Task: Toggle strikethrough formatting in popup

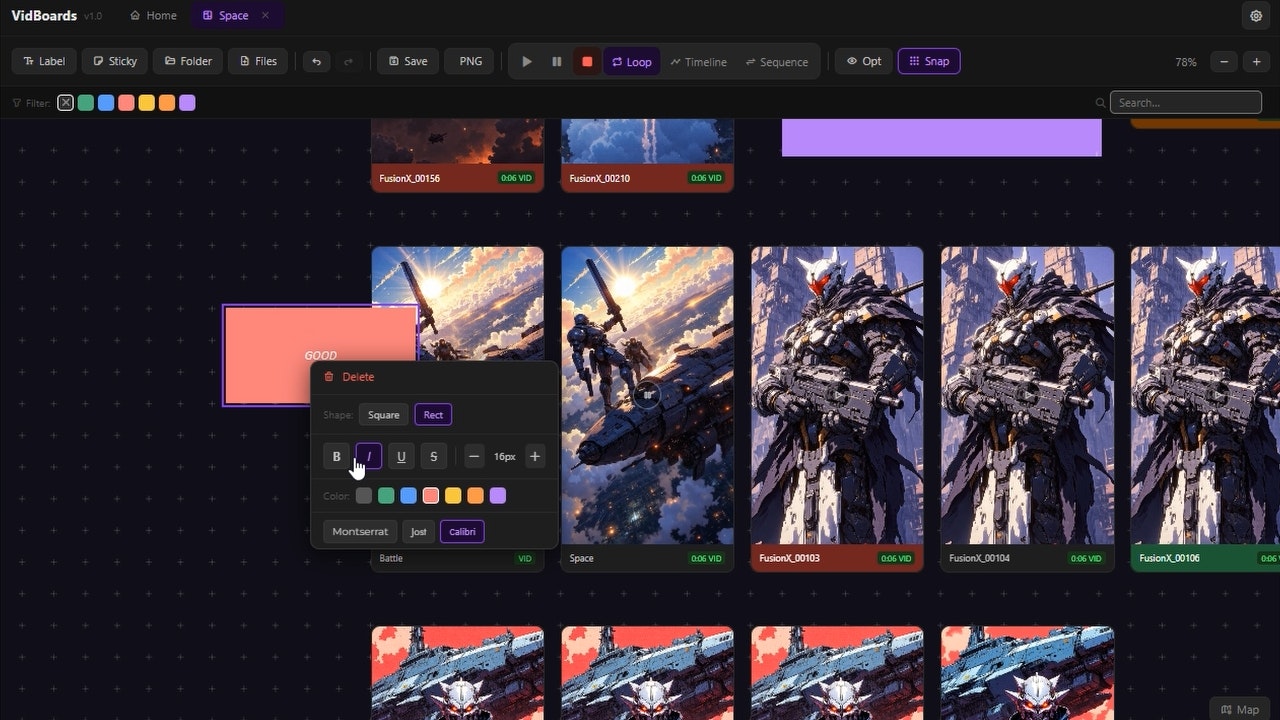Action: pyautogui.click(x=433, y=456)
